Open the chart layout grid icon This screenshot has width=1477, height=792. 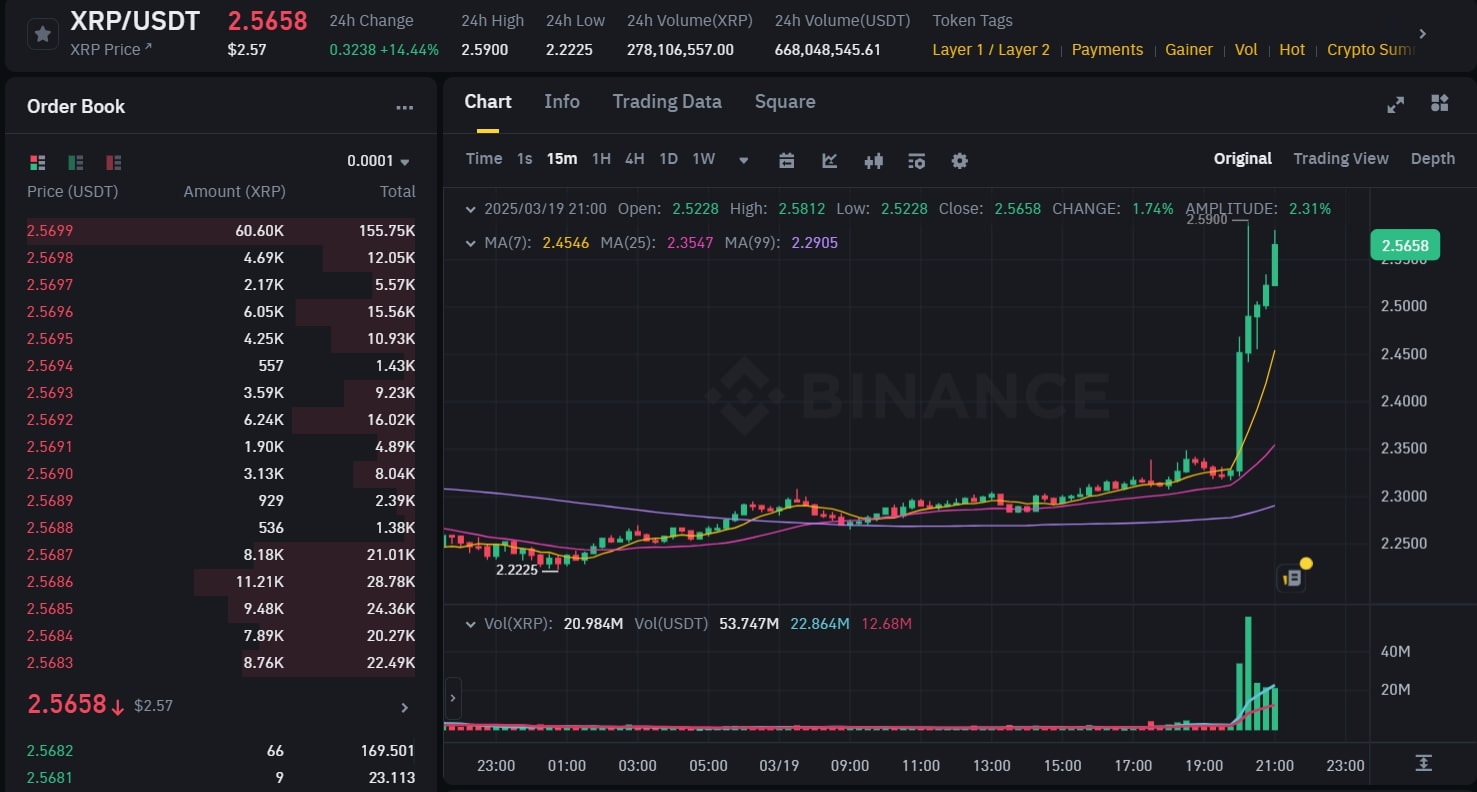tap(1439, 103)
